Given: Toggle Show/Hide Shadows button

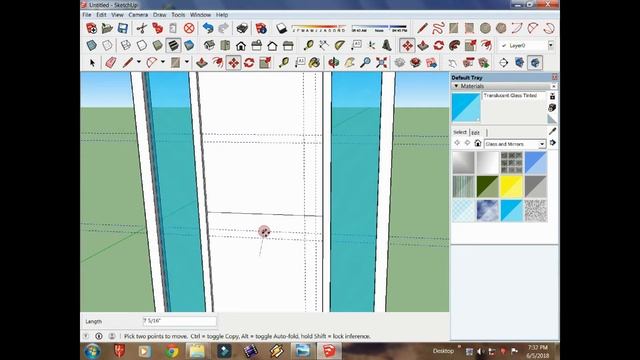Looking at the screenshot, I should [282, 28].
